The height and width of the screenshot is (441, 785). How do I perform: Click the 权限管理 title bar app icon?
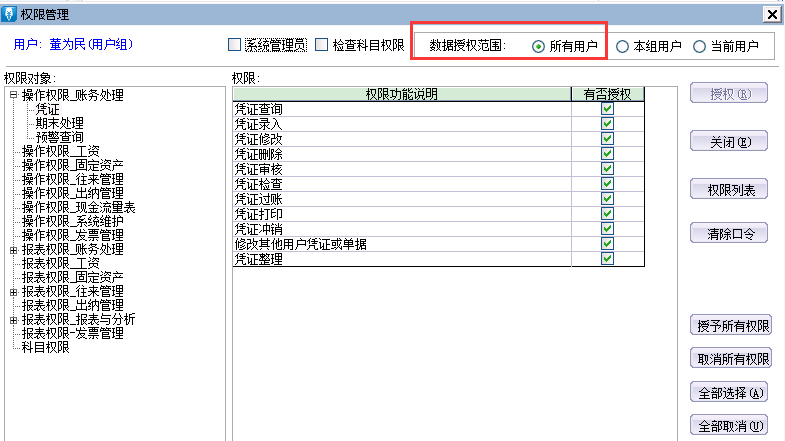(10, 13)
